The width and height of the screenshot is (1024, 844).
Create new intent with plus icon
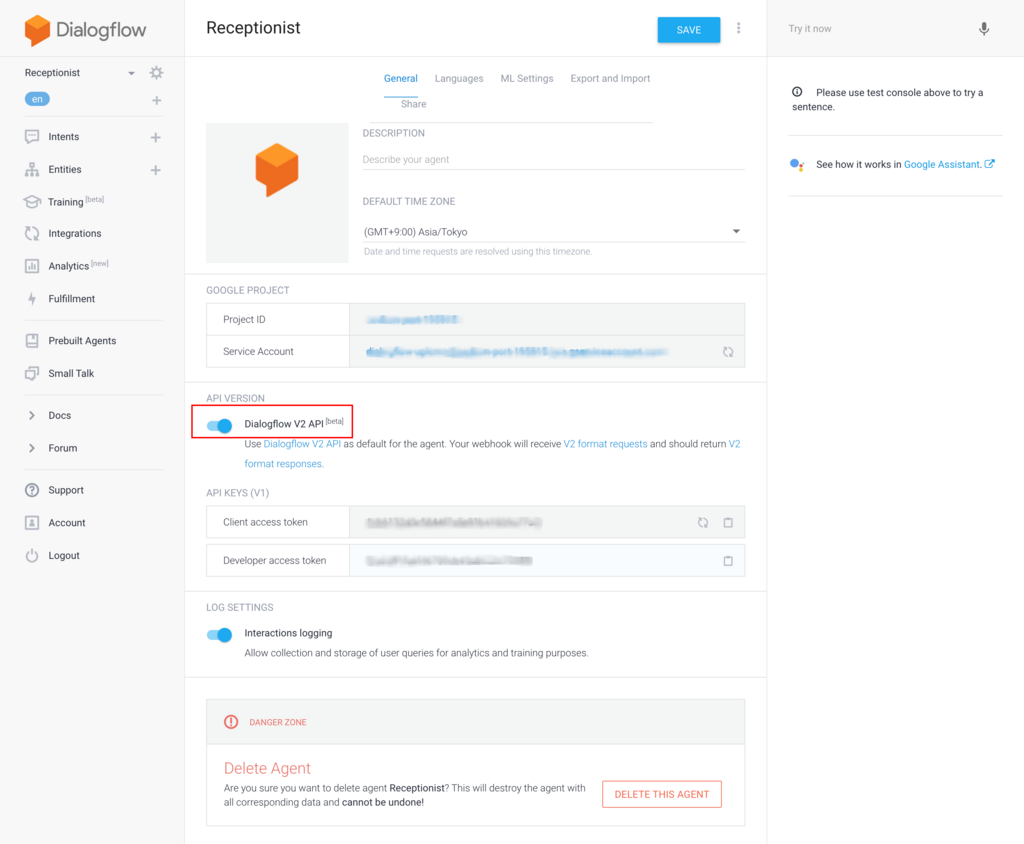pos(155,137)
